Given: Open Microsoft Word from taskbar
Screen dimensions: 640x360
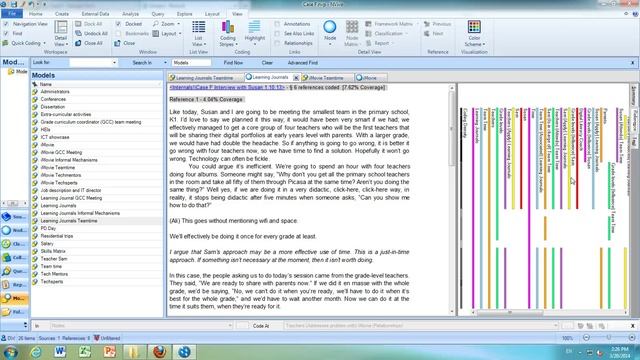Looking at the screenshot, I should [60, 351].
